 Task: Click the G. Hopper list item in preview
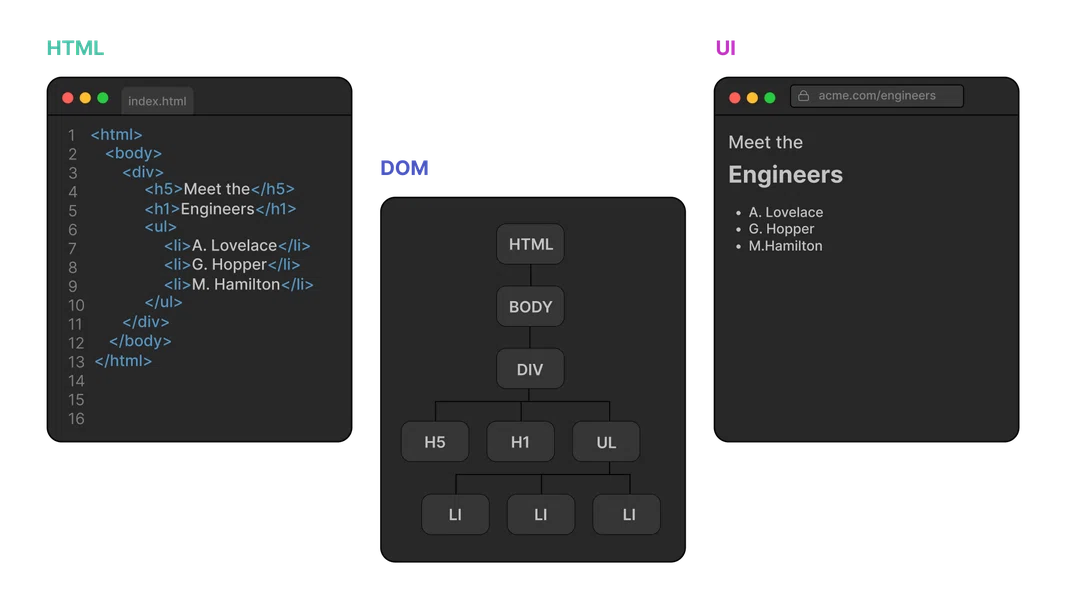pyautogui.click(x=781, y=229)
